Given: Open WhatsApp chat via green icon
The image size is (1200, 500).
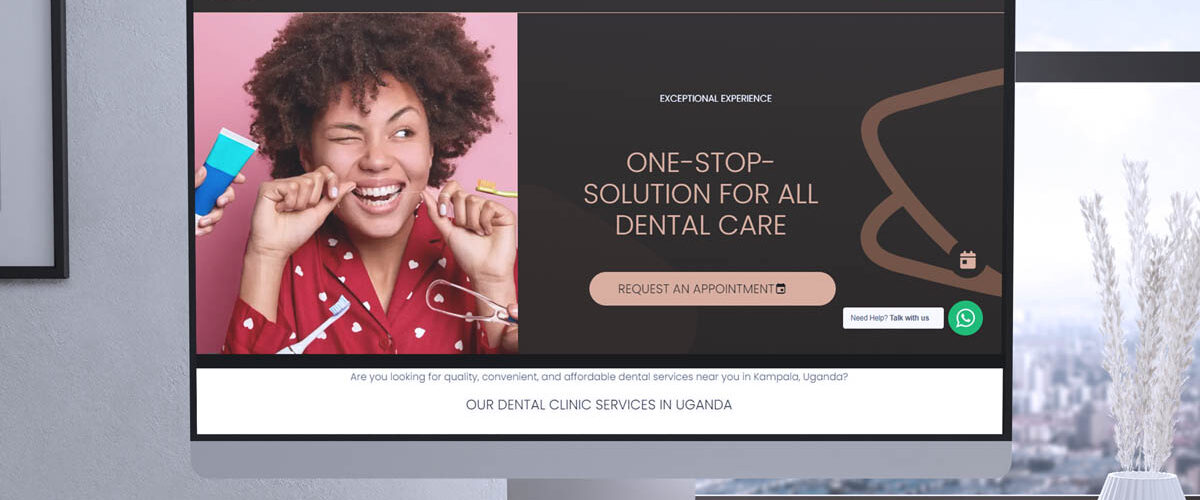Looking at the screenshot, I should [x=965, y=318].
